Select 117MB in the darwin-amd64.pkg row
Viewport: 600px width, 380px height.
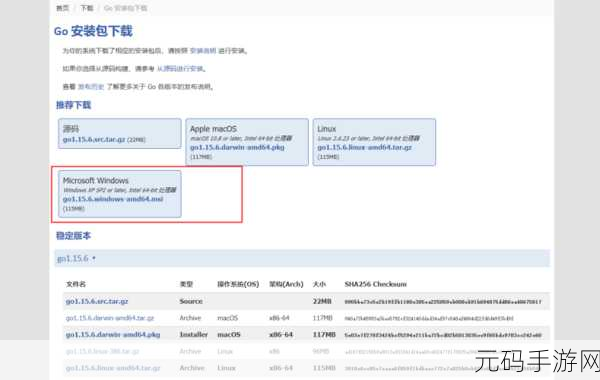[x=324, y=334]
